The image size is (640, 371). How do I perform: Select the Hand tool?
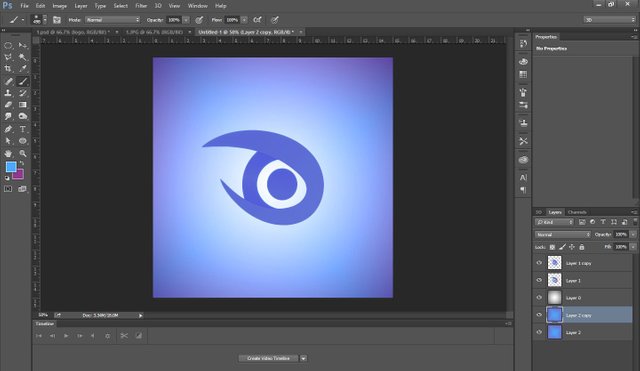pos(8,154)
